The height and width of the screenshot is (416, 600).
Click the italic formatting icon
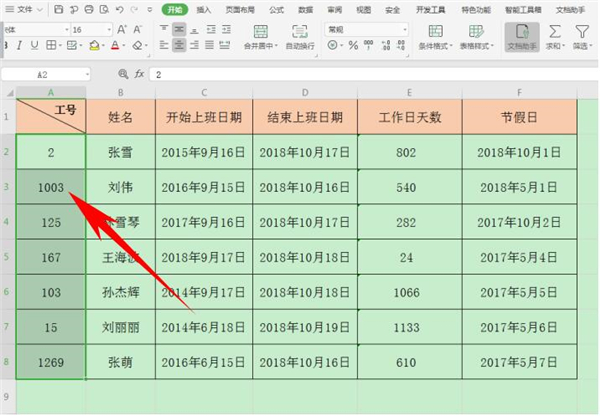pos(21,45)
